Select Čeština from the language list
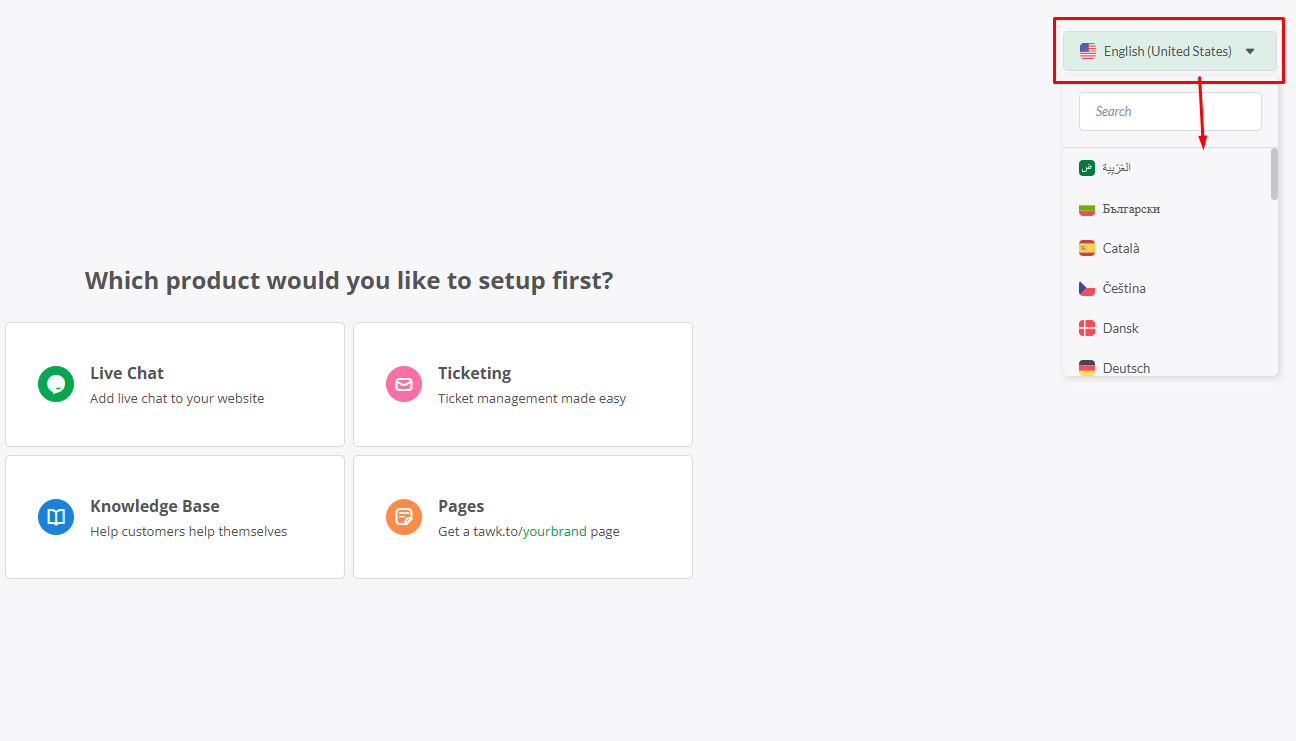1296x741 pixels. pos(1124,288)
